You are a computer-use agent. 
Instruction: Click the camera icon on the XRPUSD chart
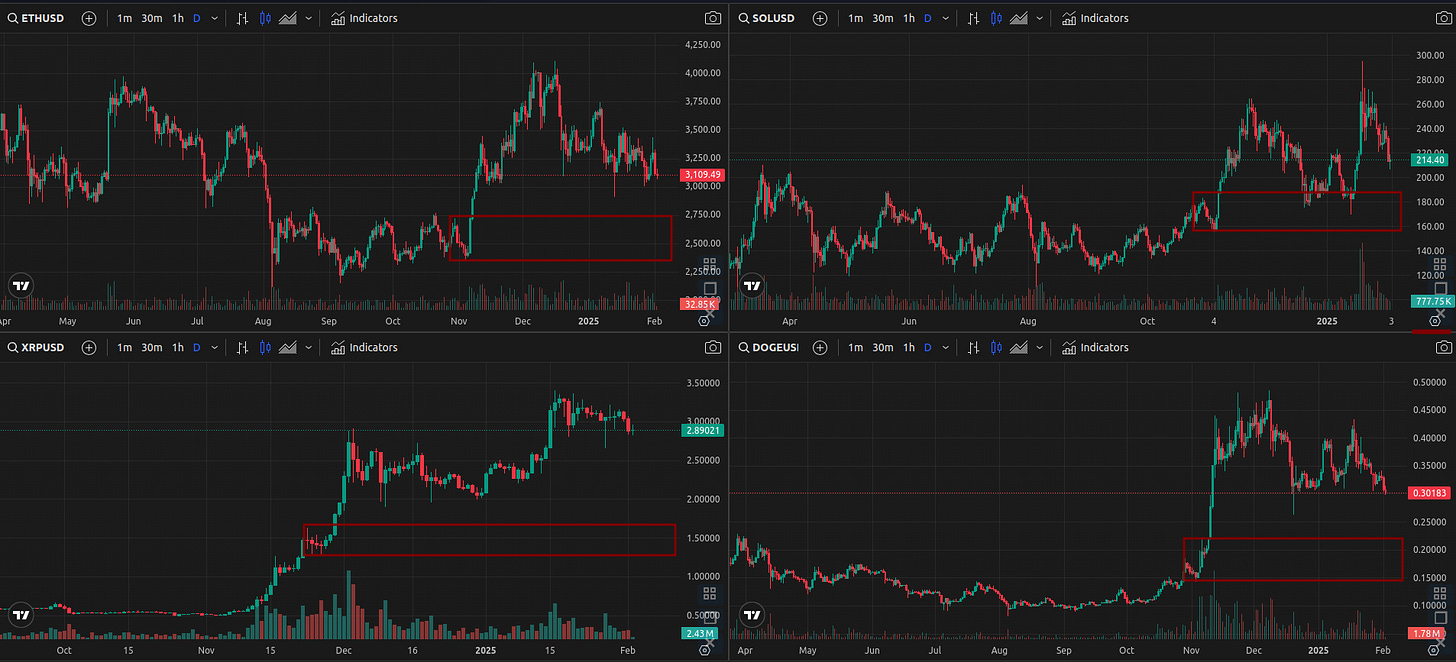(712, 347)
